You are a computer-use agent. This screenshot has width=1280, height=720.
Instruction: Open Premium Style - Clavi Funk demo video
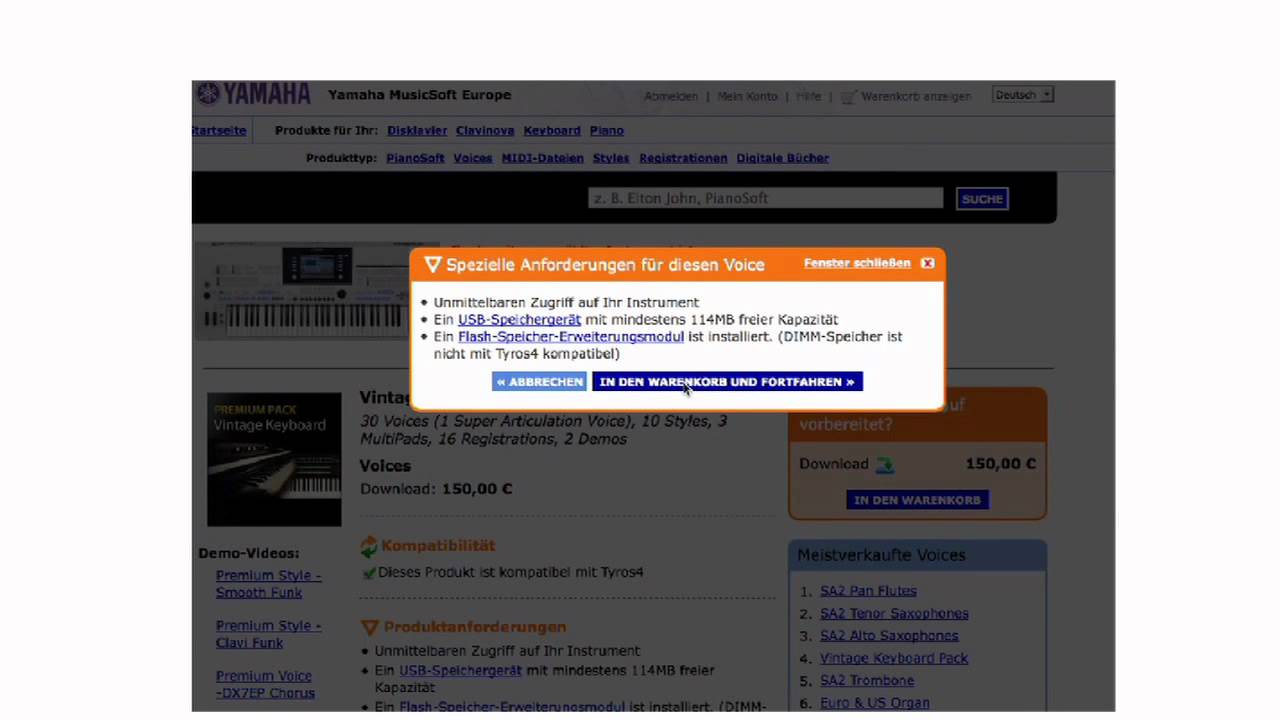269,634
